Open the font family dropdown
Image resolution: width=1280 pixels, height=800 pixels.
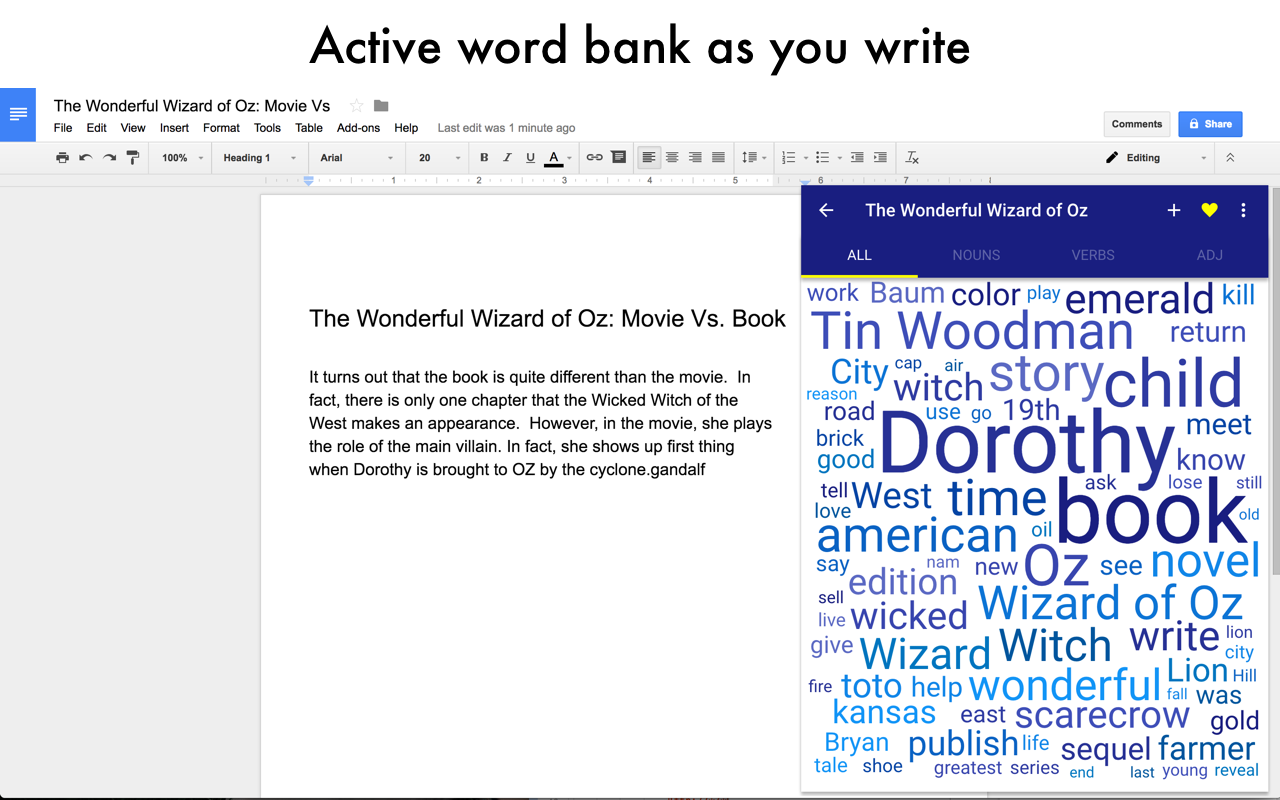coord(357,157)
